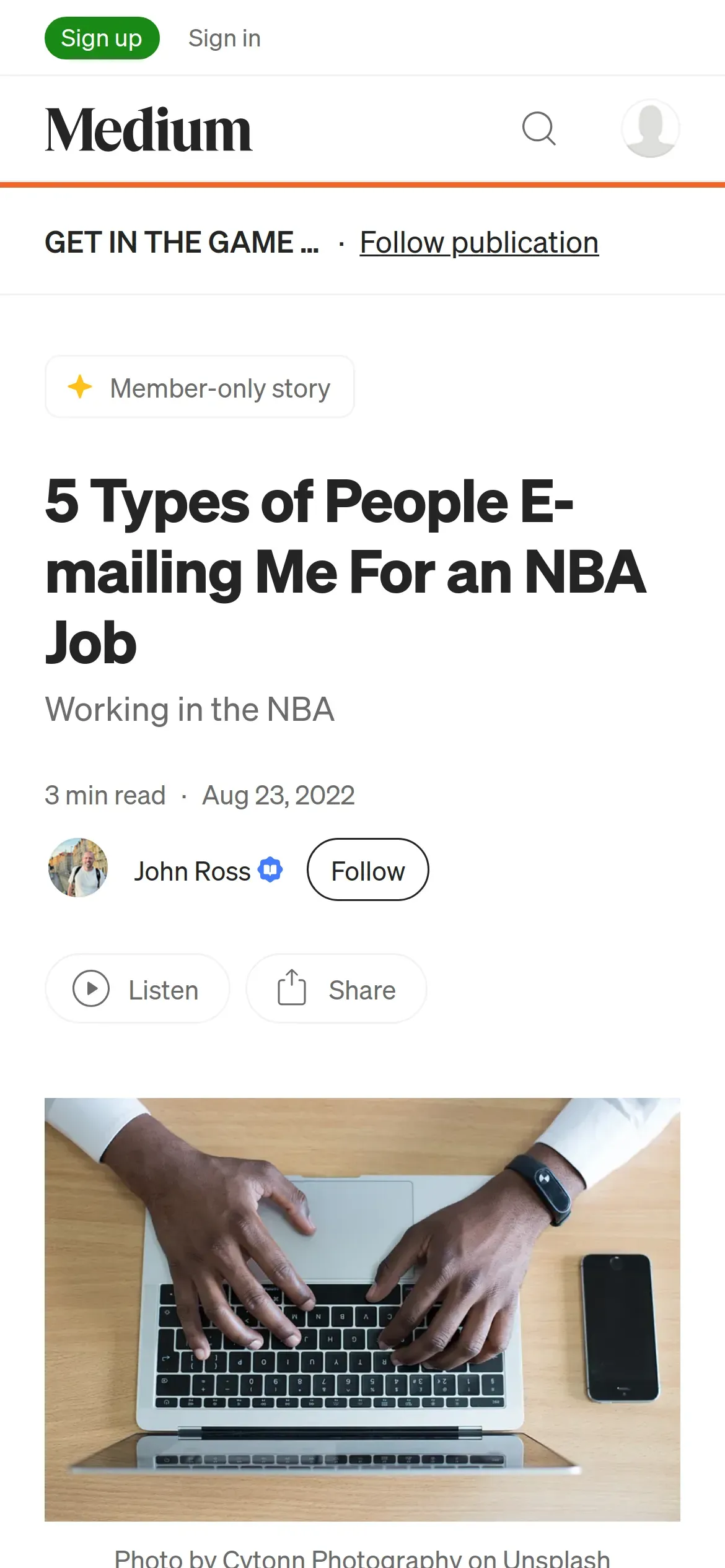Screen dimensions: 725x1568
Task: Click the yellow member-only star icon
Action: pyautogui.click(x=80, y=387)
